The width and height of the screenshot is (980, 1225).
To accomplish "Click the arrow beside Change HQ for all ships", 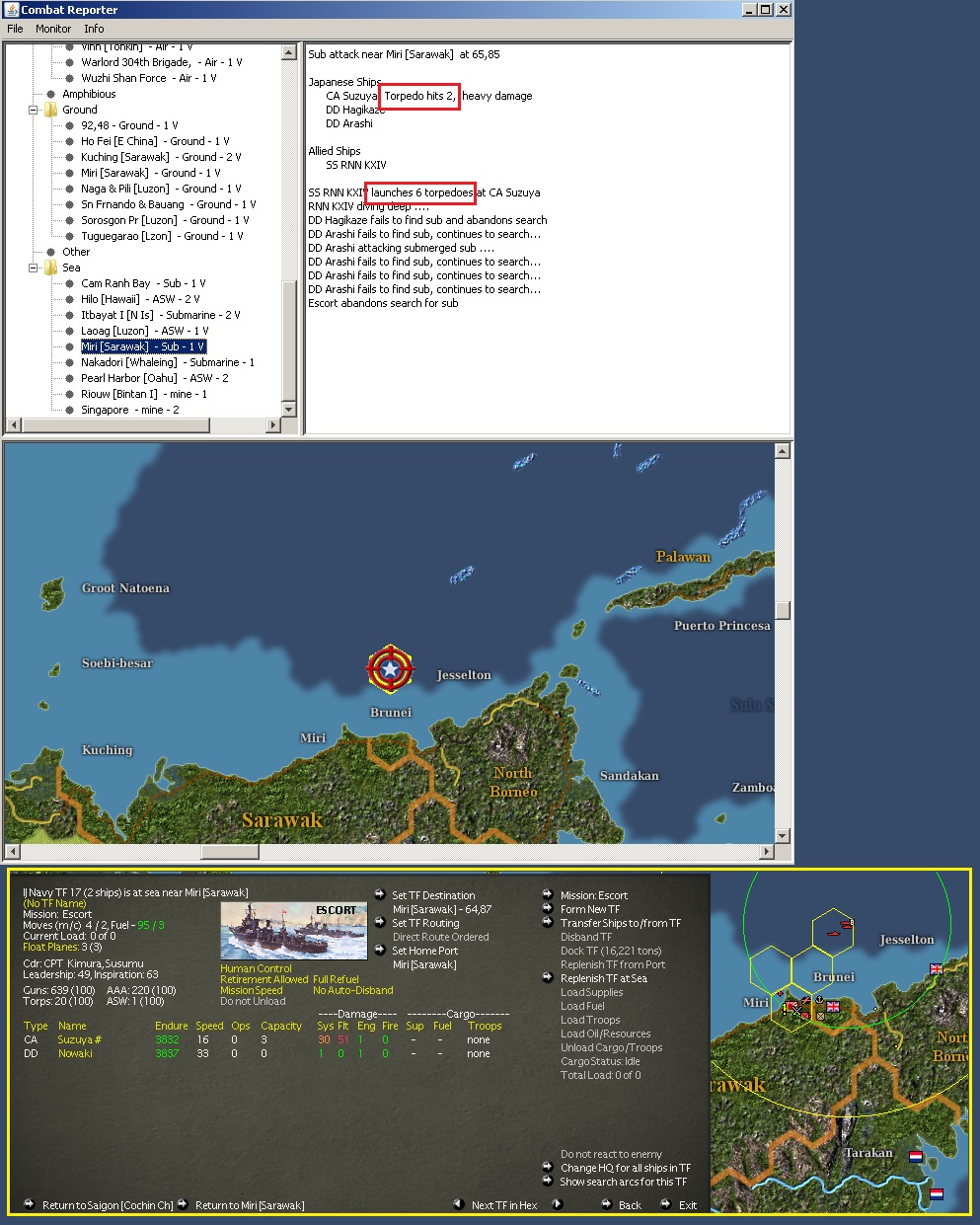I will 548,1167.
